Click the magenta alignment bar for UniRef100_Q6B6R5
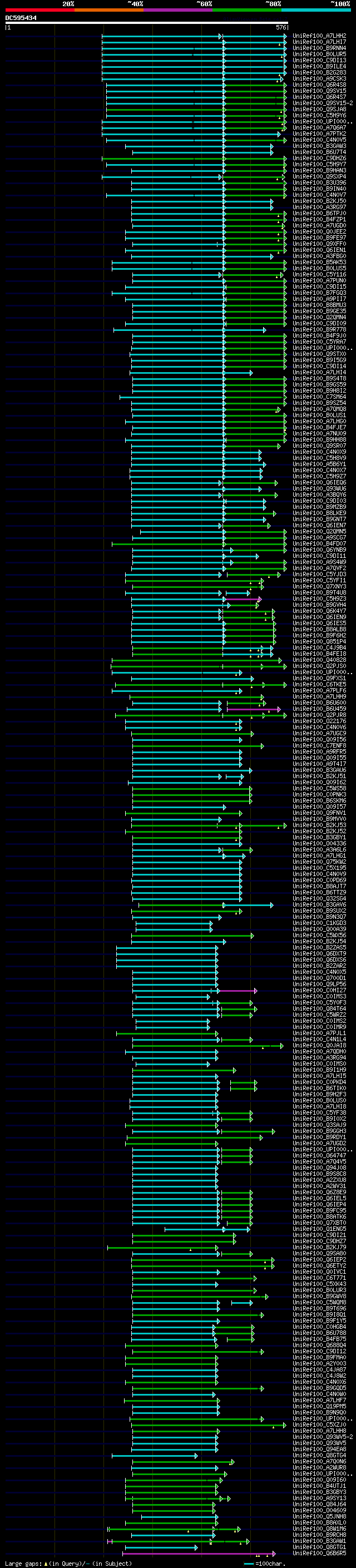 tap(198, 1554)
